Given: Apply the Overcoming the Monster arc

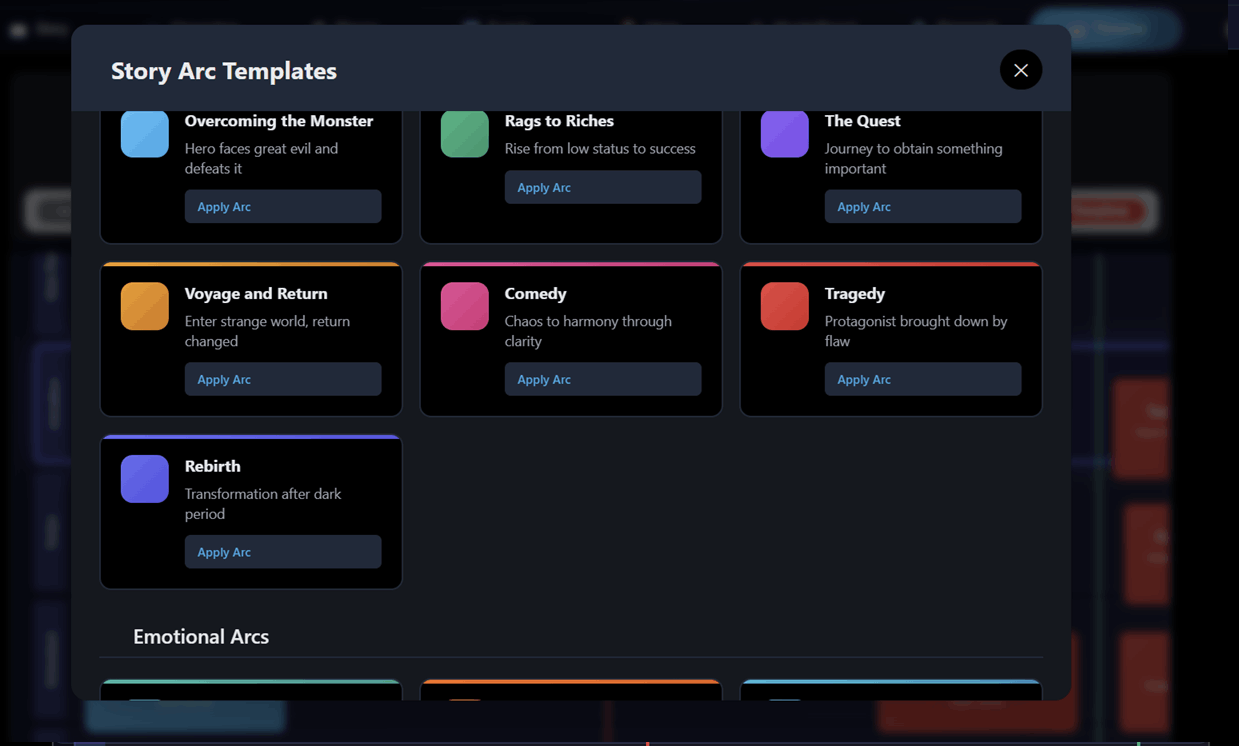Looking at the screenshot, I should [283, 206].
